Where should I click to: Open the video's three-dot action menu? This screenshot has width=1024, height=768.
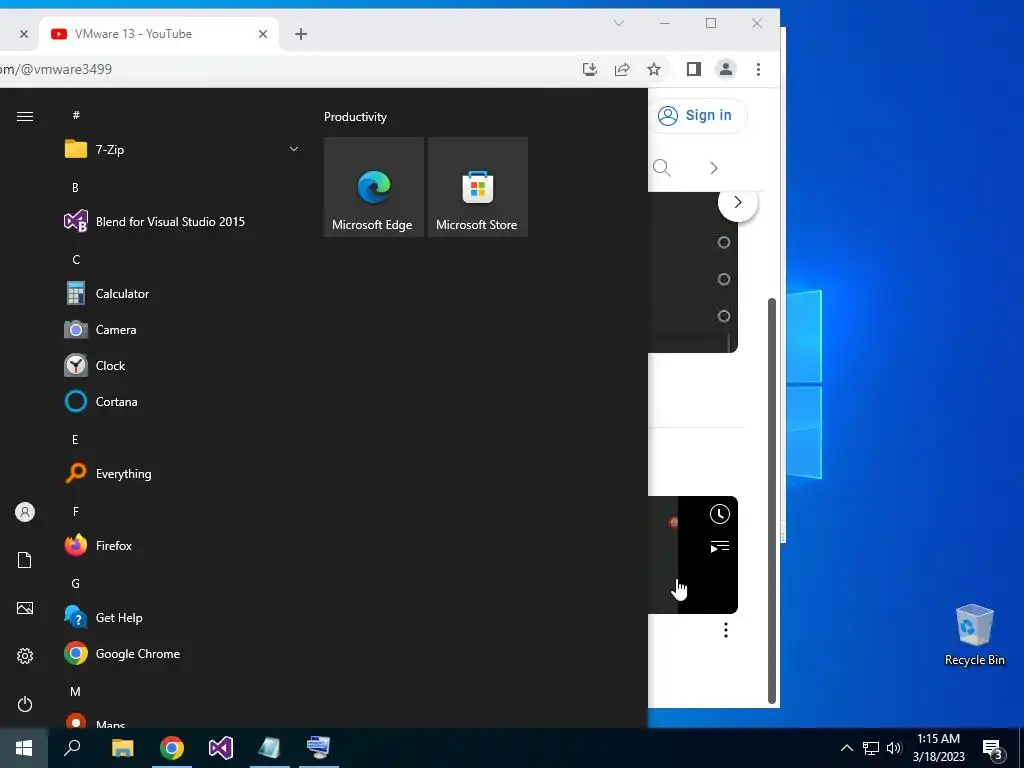[726, 630]
